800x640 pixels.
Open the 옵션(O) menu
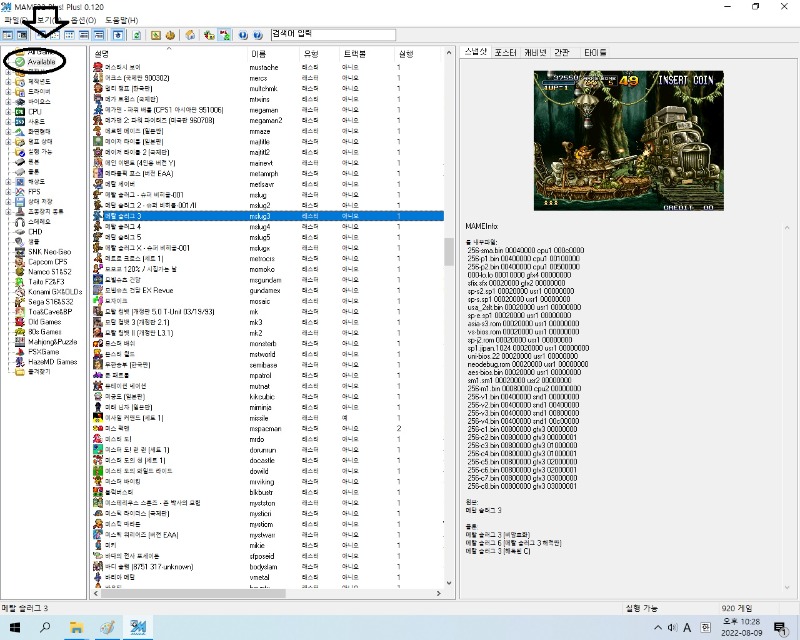point(83,20)
